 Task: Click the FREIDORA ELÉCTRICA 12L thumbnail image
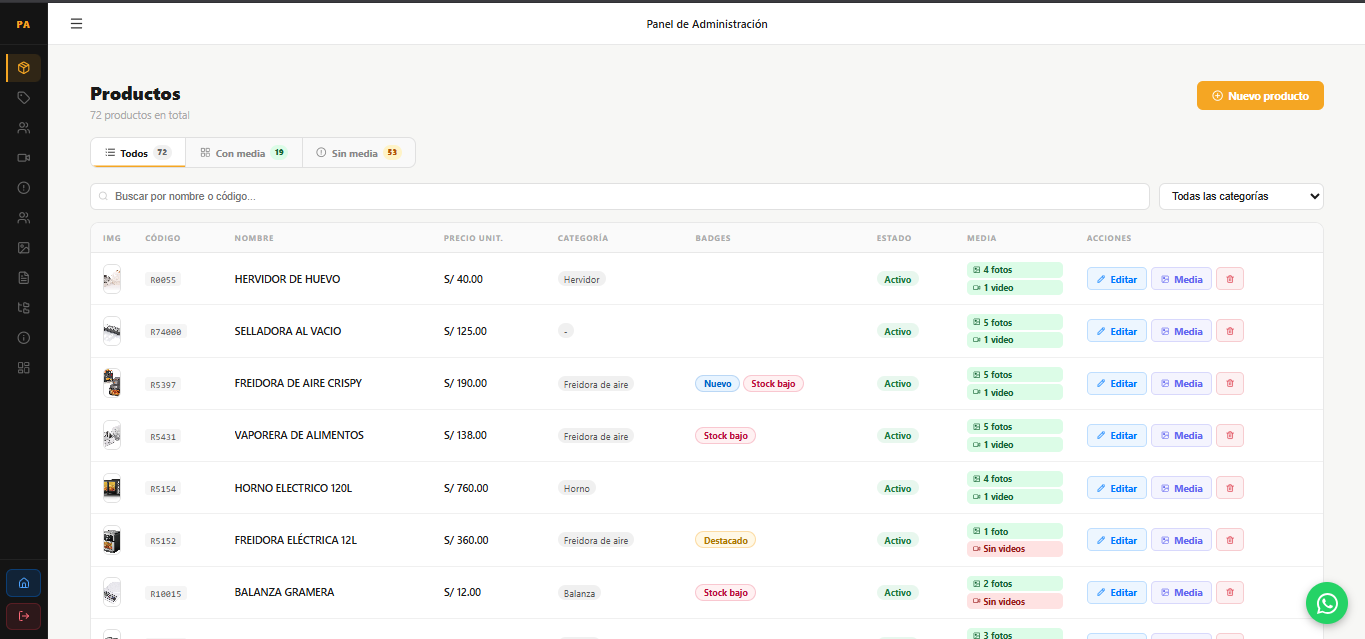coord(112,540)
